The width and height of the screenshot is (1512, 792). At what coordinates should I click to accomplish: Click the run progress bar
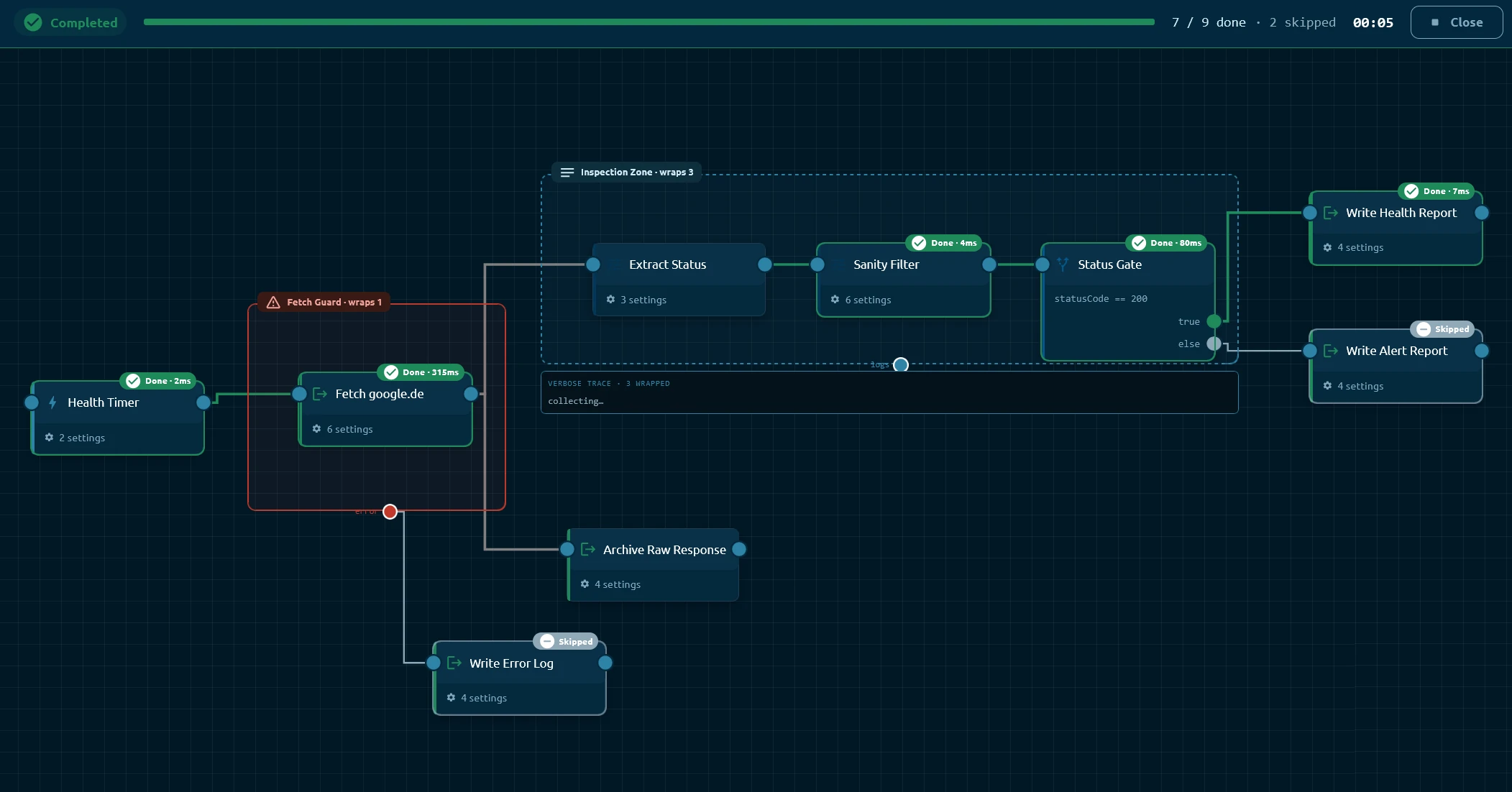pos(649,22)
